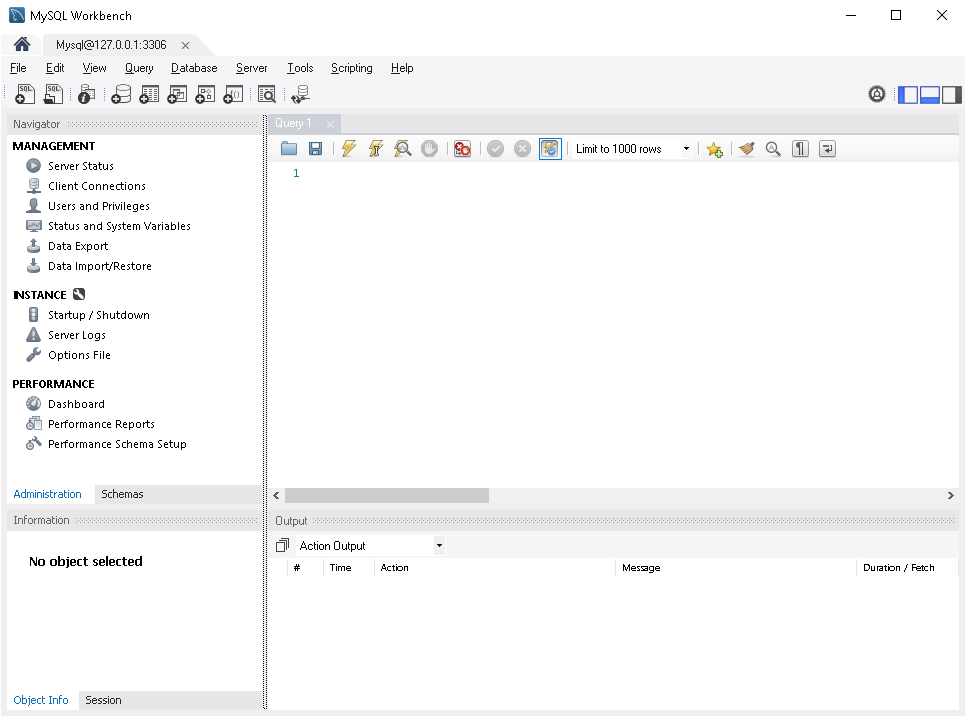Open the Tools menu
Screen dimensions: 966x717
tap(300, 68)
